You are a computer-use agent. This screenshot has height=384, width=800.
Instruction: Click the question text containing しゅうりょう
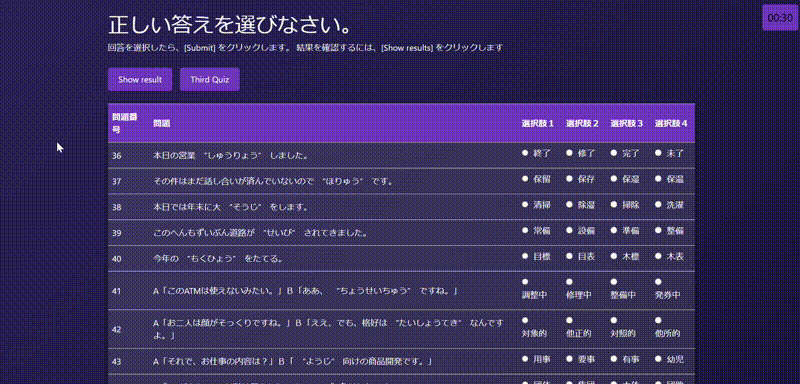pos(231,156)
